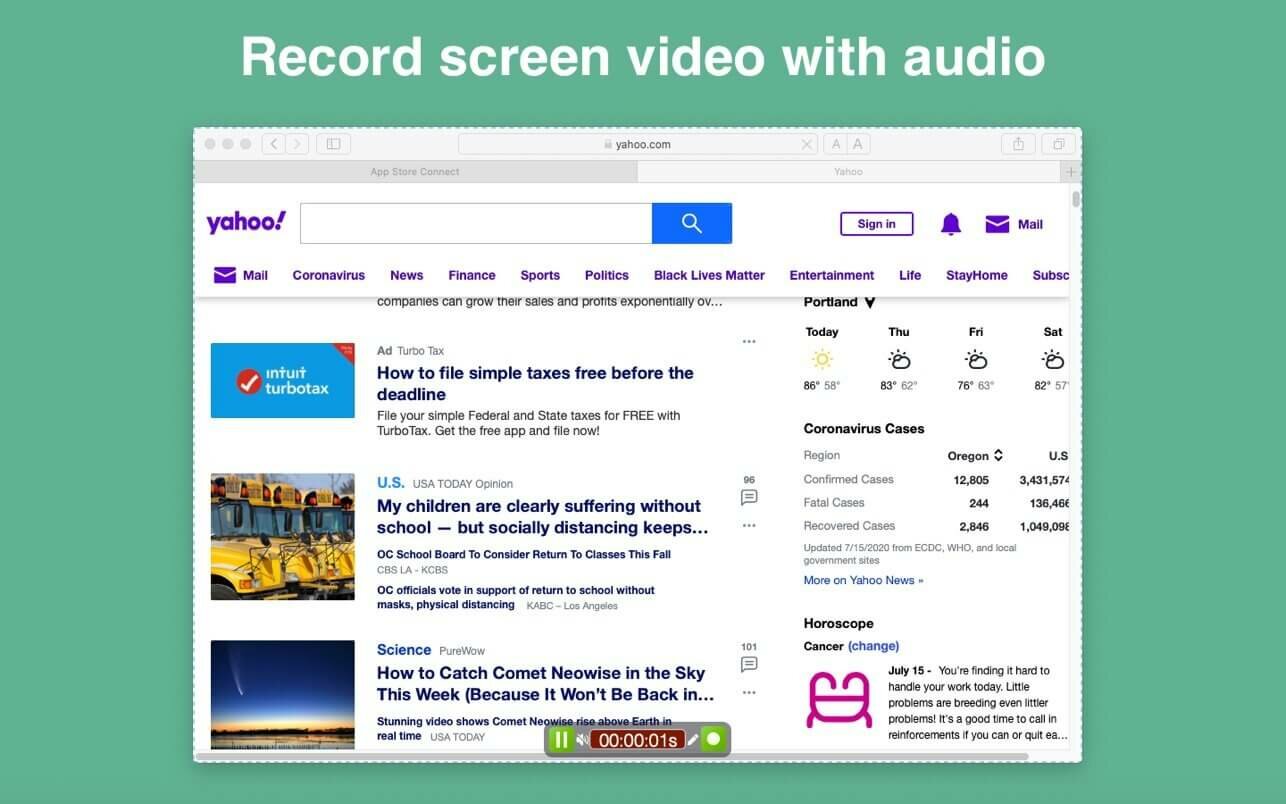The height and width of the screenshot is (804, 1286).
Task: Click the Safari share icon
Action: coord(1018,144)
